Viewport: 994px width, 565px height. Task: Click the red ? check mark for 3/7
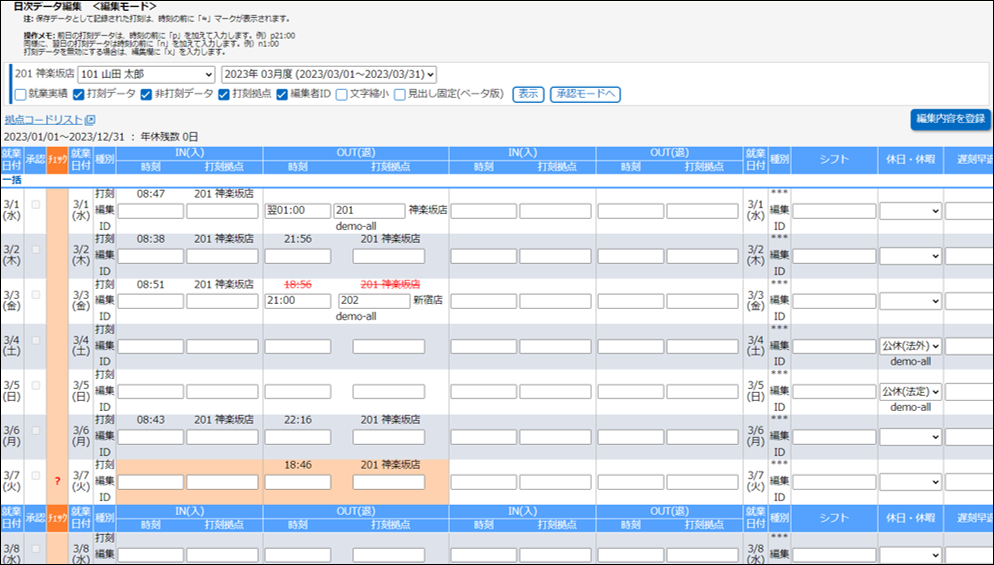[x=58, y=482]
